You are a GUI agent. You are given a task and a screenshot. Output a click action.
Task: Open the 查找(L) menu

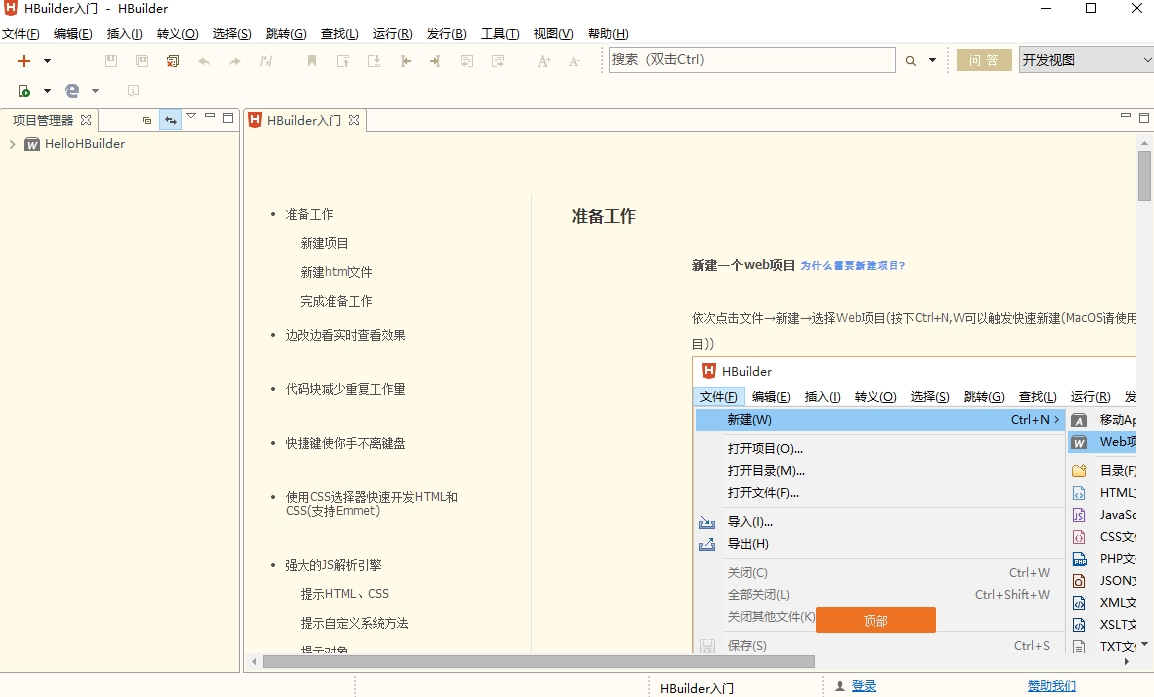point(339,34)
